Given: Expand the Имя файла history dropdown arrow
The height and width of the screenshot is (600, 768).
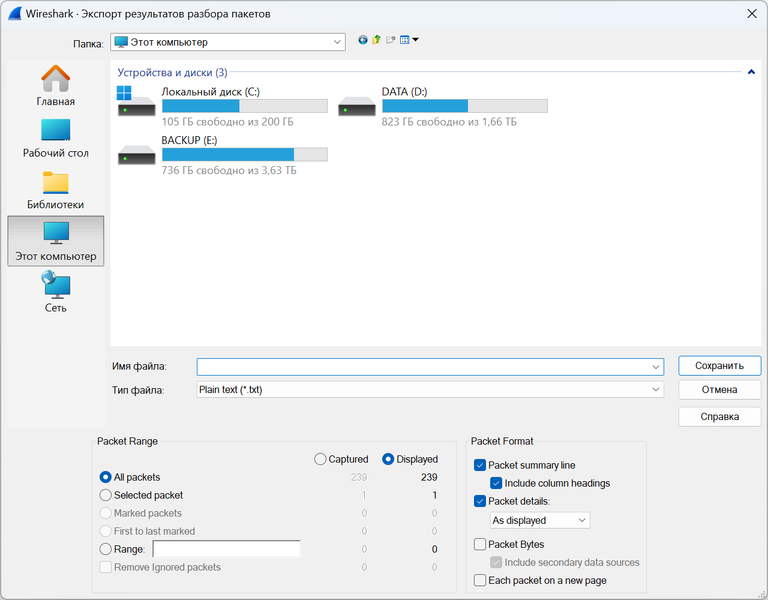Looking at the screenshot, I should pyautogui.click(x=655, y=367).
